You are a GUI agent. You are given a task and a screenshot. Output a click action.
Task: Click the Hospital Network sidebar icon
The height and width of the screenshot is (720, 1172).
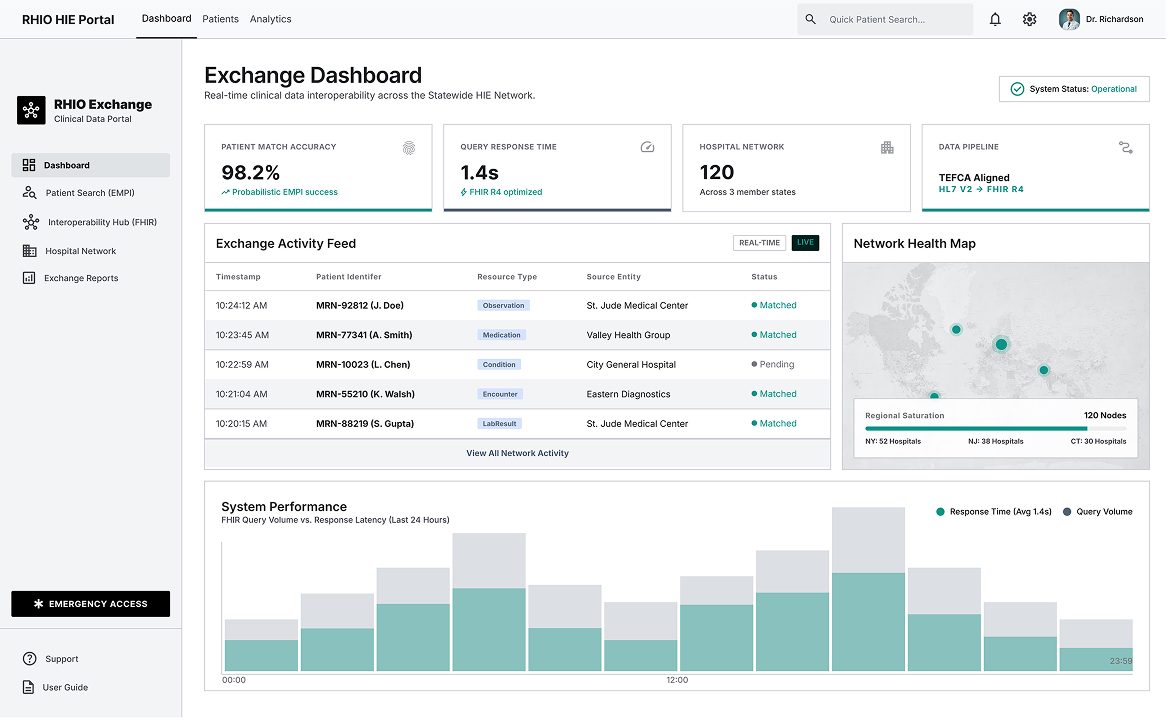point(30,252)
